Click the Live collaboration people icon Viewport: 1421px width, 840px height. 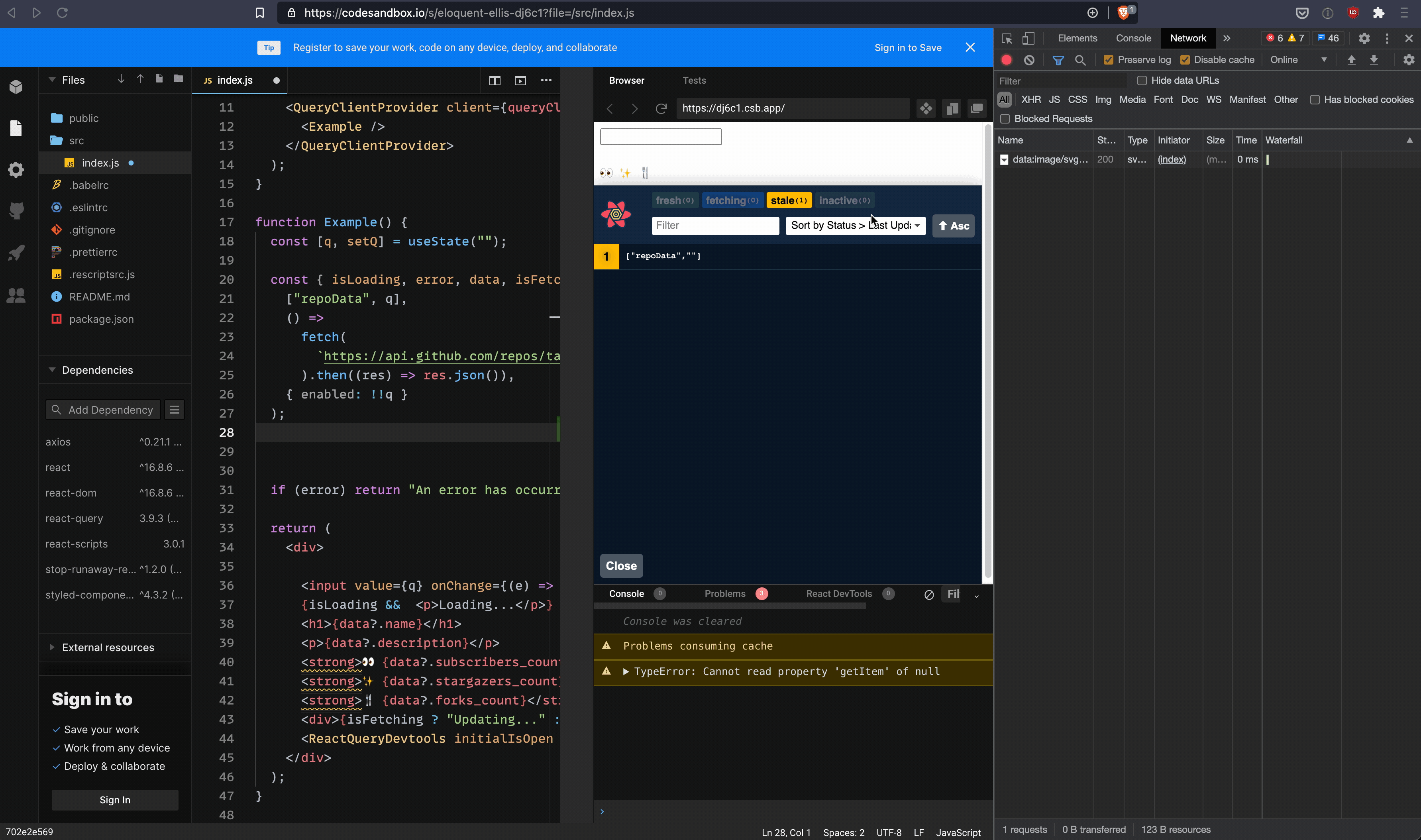[x=16, y=295]
